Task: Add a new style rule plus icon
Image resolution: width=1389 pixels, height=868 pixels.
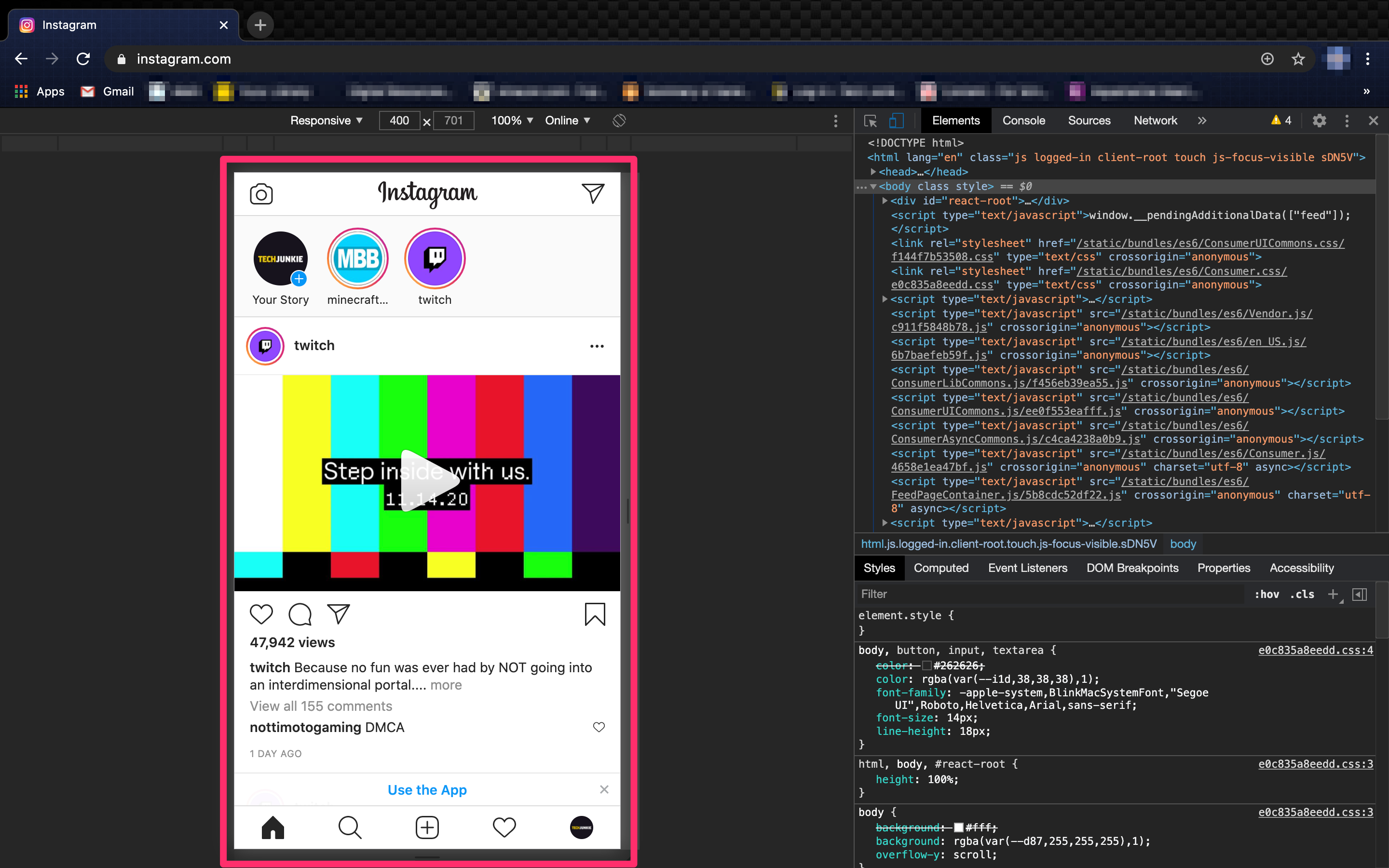Action: point(1334,594)
